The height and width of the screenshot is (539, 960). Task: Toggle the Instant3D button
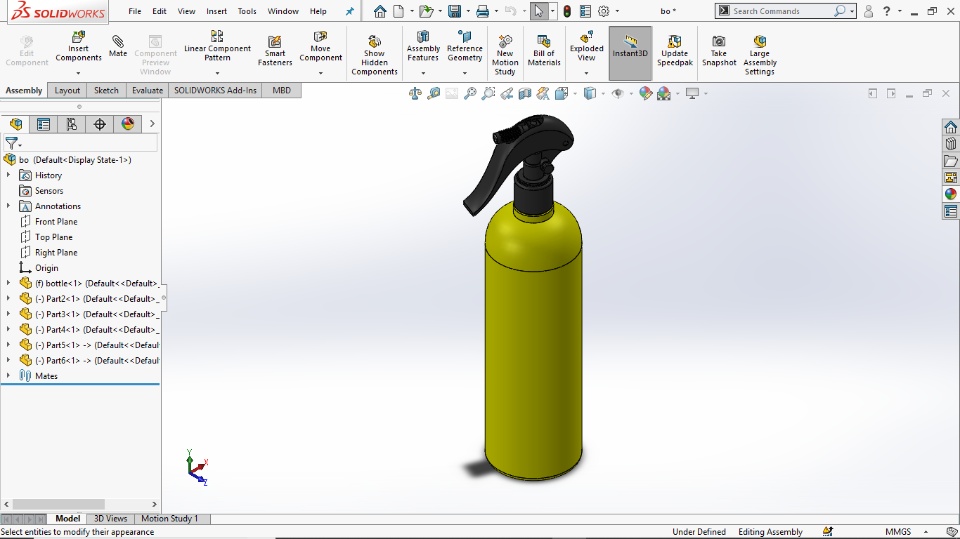click(x=630, y=53)
